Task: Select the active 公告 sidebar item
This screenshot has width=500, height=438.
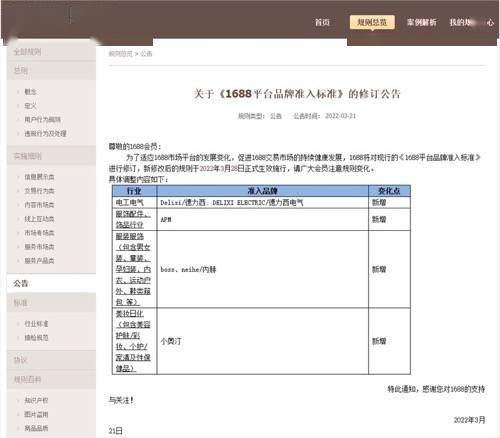Action: tap(51, 283)
